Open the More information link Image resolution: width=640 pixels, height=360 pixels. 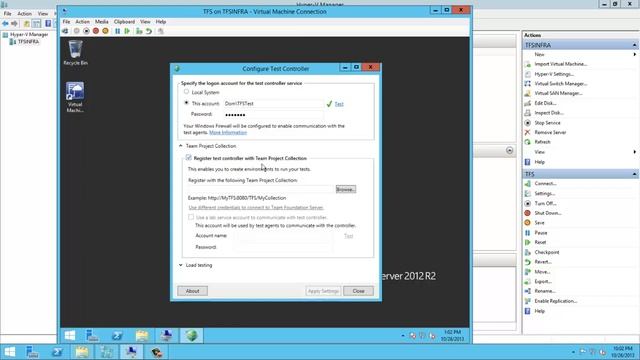click(x=228, y=133)
